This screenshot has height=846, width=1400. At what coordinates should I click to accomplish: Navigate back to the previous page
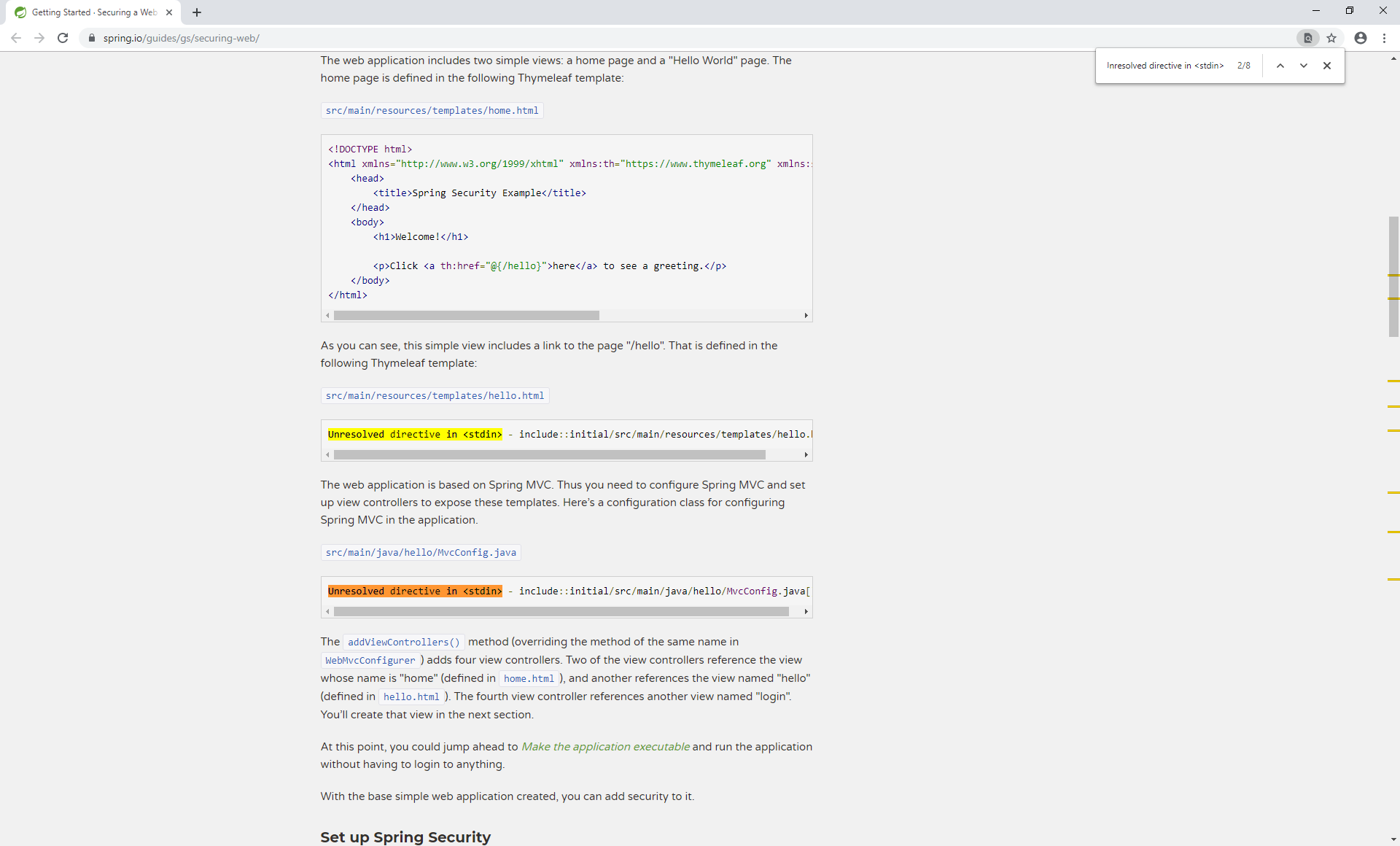click(x=16, y=38)
